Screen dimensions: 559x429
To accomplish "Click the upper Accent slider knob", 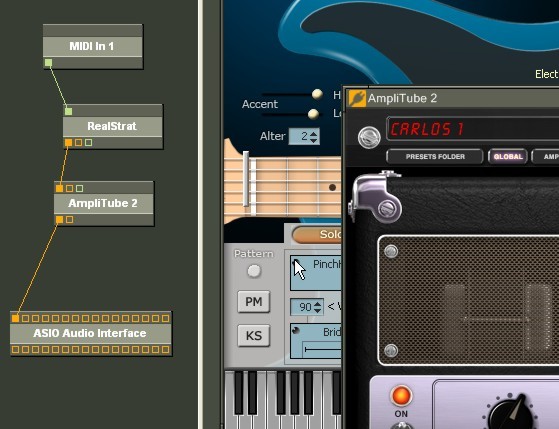I will tap(317, 94).
